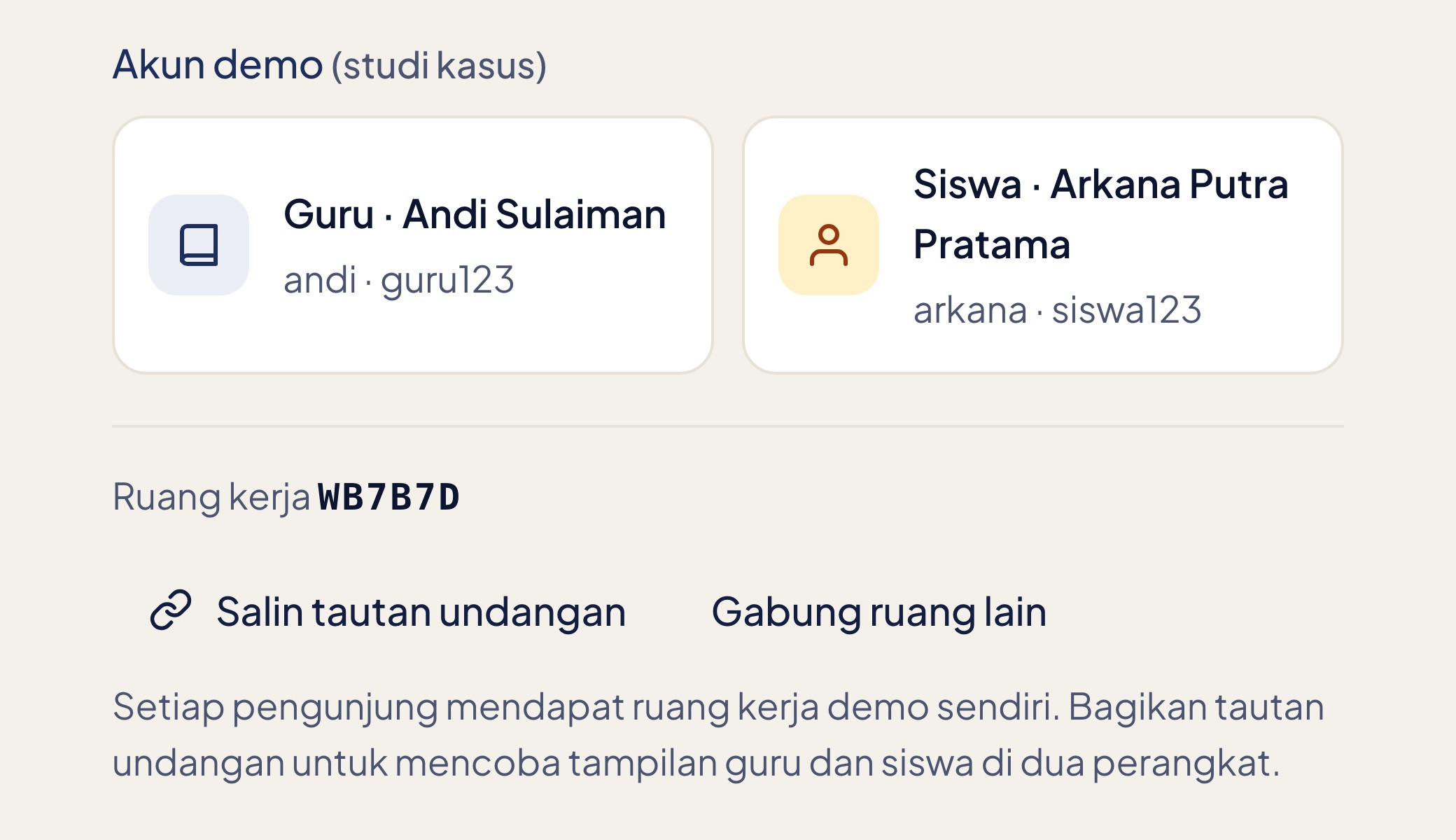Click the arkana · siswa123 credentials text
Screen dimensions: 1456x840
pos(1058,309)
